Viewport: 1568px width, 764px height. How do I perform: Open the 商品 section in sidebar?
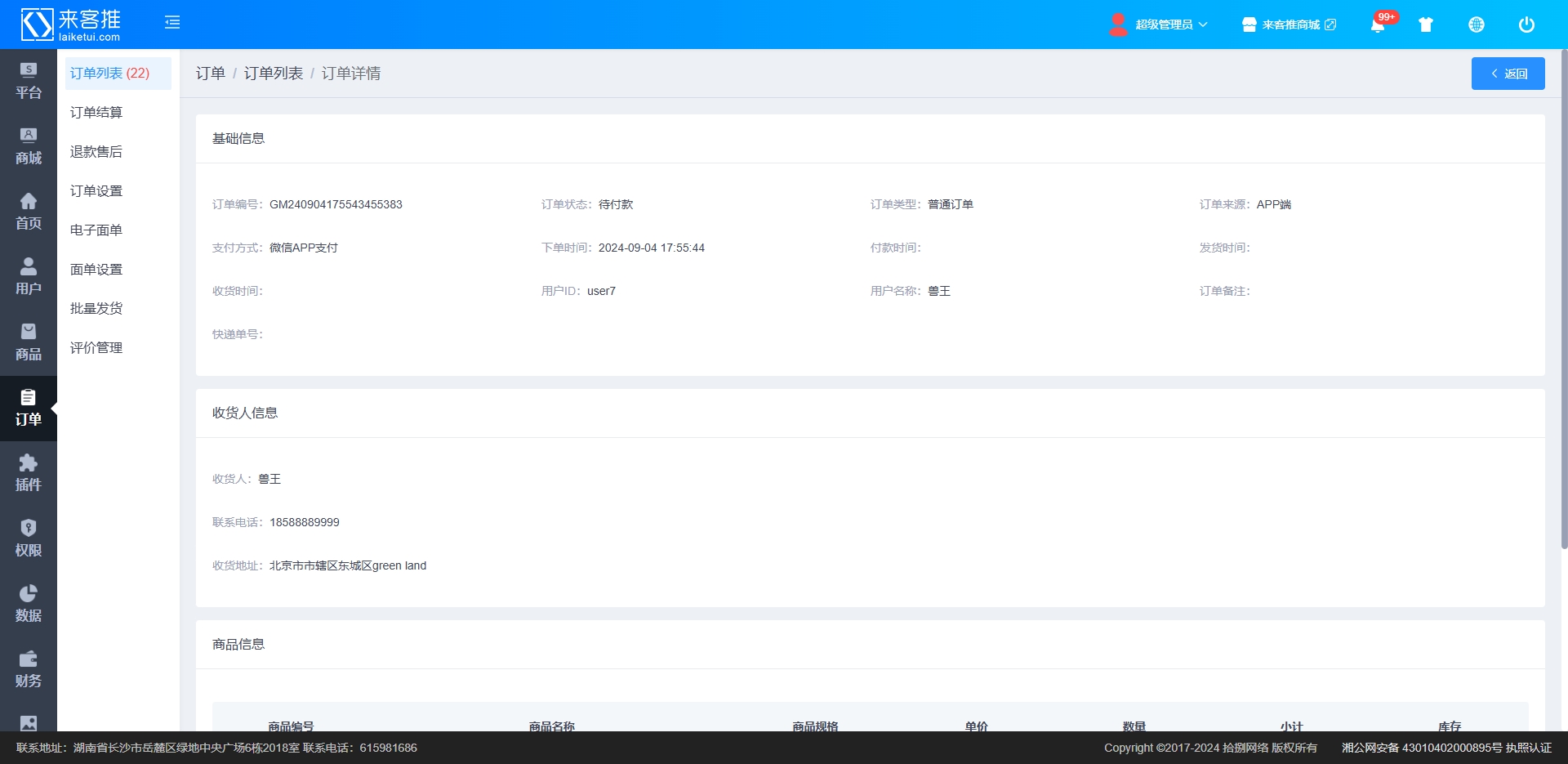(x=29, y=342)
